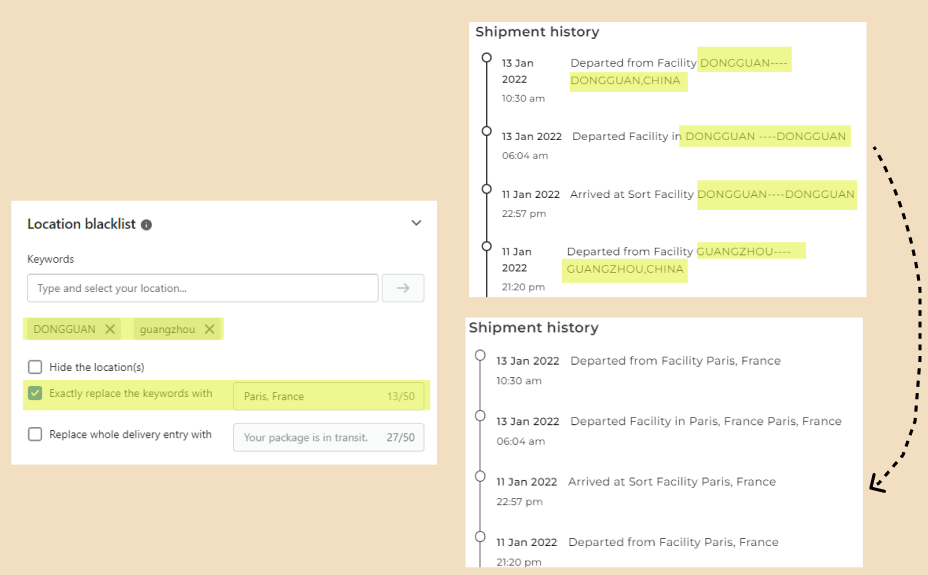
Task: Click timeline marker beside GUANGZHOU departure entry
Action: point(487,246)
